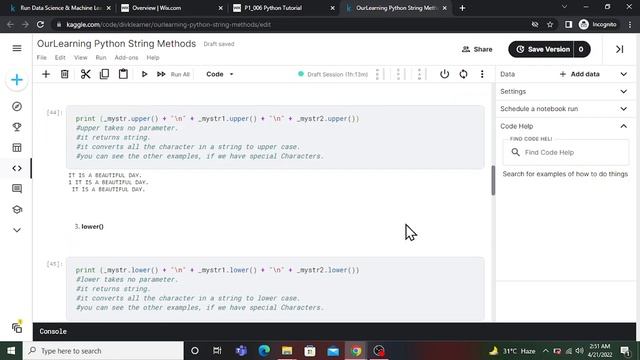This screenshot has width=640, height=360.
Task: Restart the session with refresh icon
Action: [x=463, y=74]
